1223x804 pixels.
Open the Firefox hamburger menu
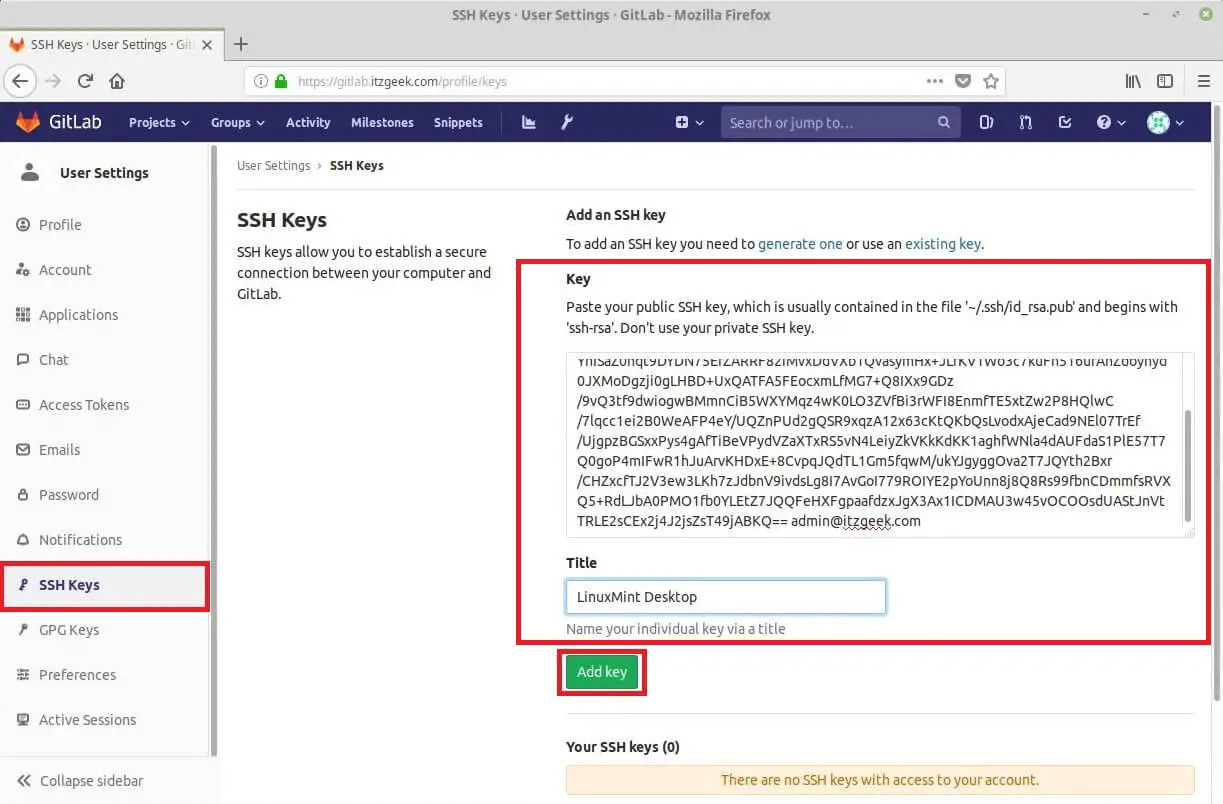(1204, 81)
